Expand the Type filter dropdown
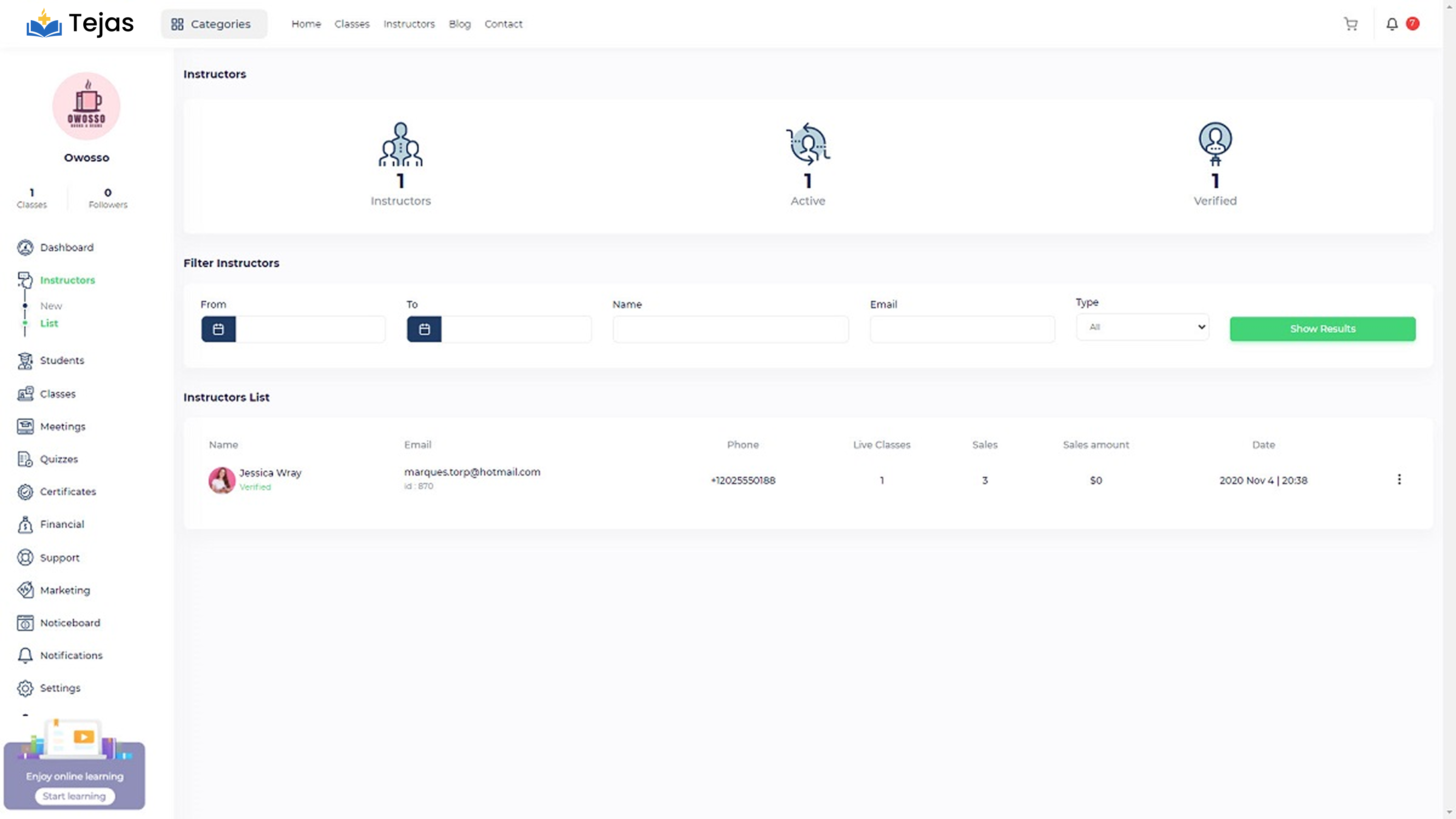1456x819 pixels. tap(1142, 327)
